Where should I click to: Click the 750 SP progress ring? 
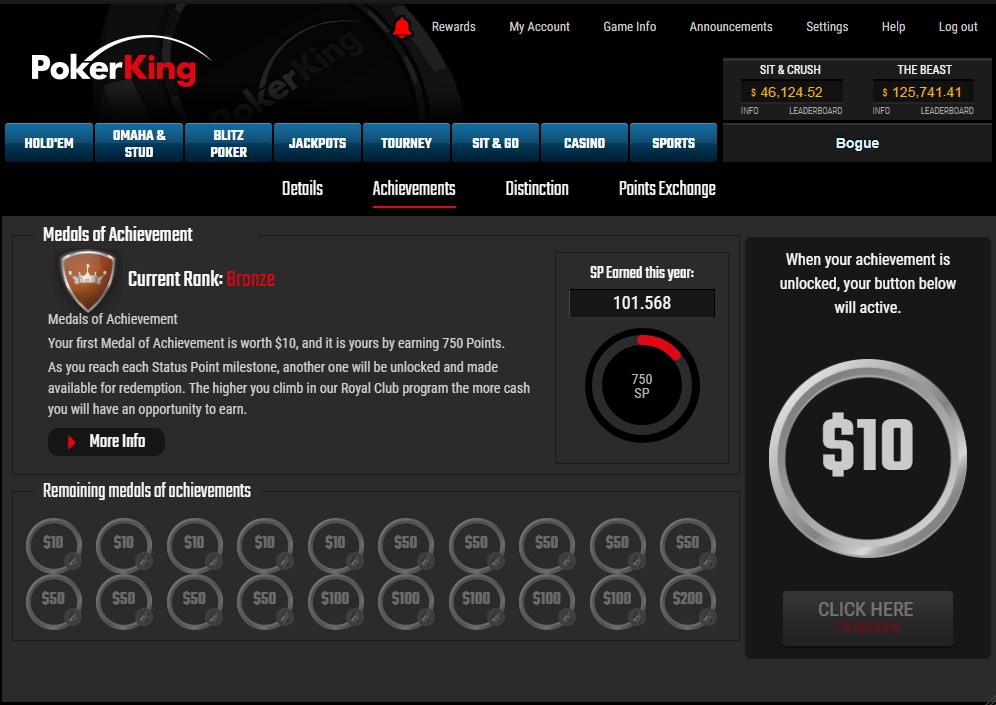coord(641,386)
